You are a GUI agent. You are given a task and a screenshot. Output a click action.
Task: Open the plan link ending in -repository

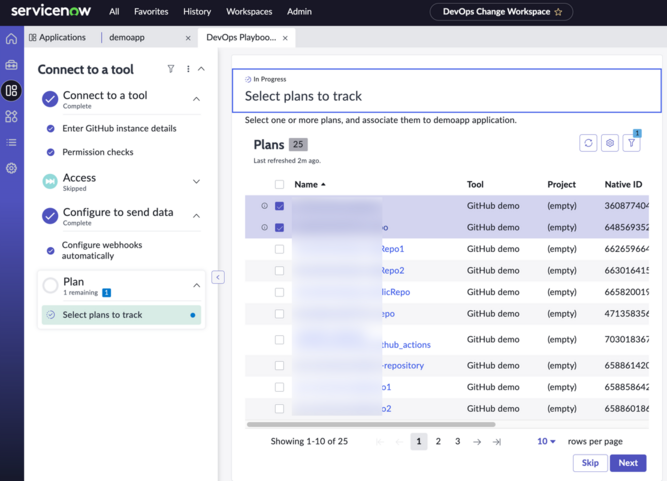coord(403,366)
